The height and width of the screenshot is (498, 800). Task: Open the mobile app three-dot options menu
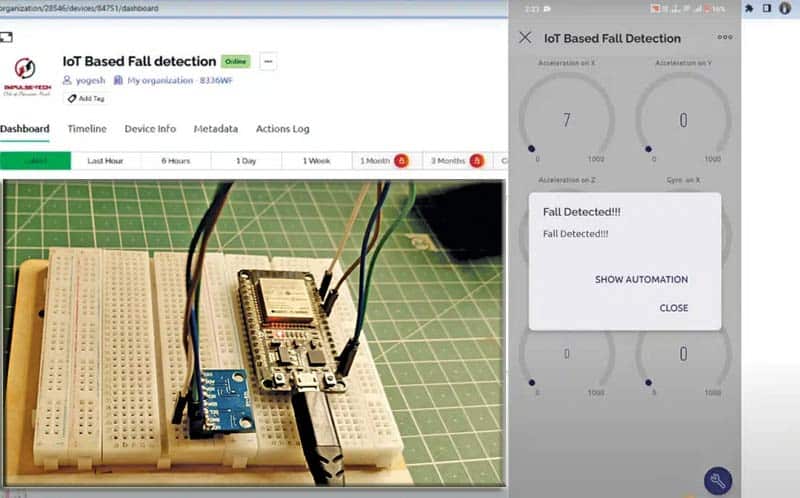(x=725, y=38)
